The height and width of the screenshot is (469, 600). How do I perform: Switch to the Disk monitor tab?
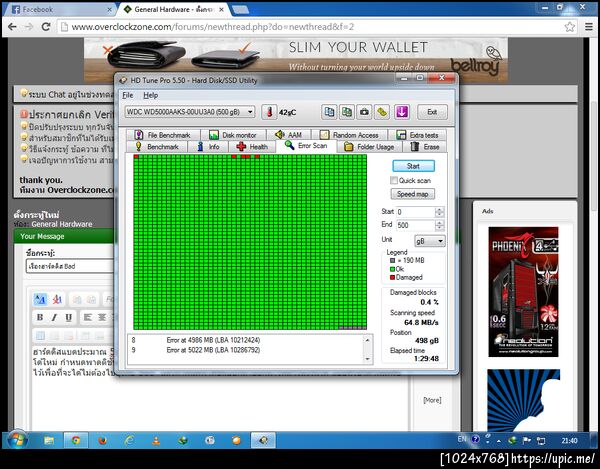click(233, 135)
